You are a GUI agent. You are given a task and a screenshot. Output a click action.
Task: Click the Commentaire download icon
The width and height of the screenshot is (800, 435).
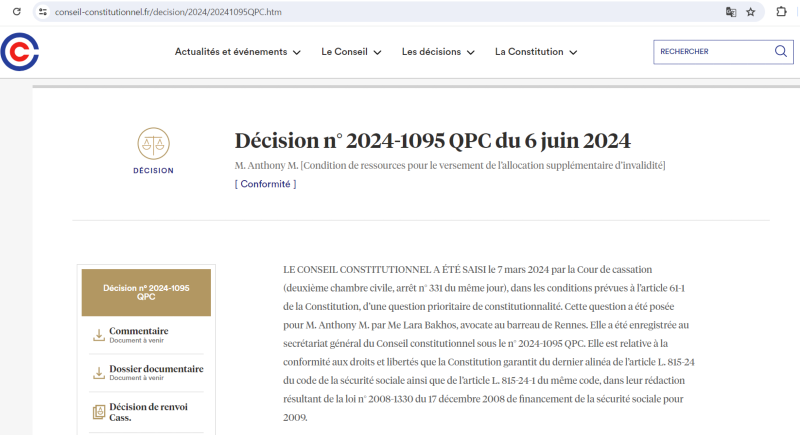[98, 335]
